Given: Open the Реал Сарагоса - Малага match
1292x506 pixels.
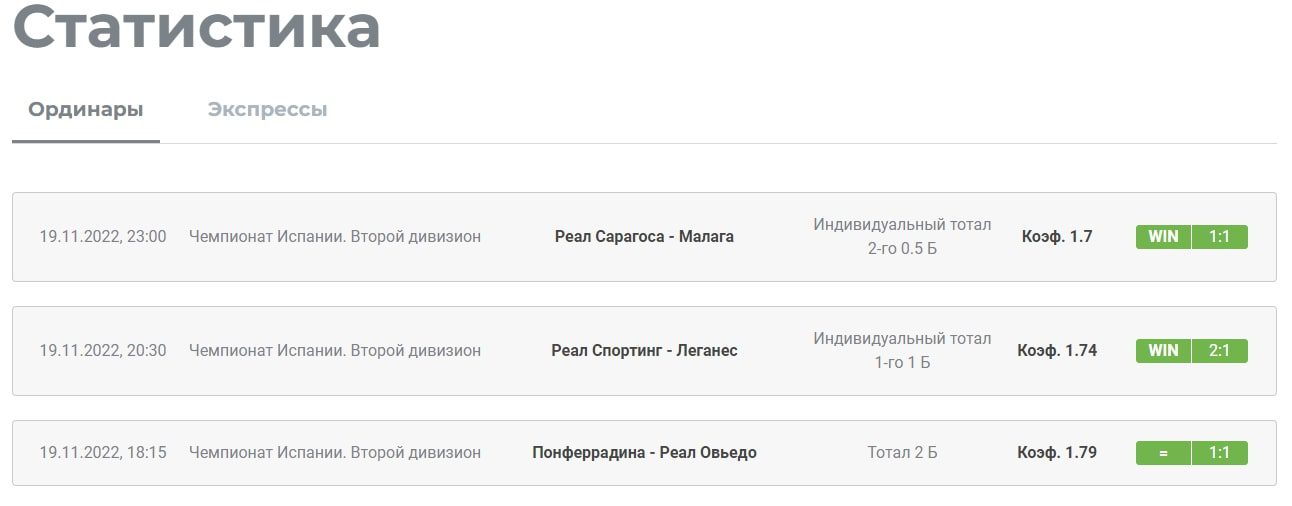Looking at the screenshot, I should click(644, 237).
